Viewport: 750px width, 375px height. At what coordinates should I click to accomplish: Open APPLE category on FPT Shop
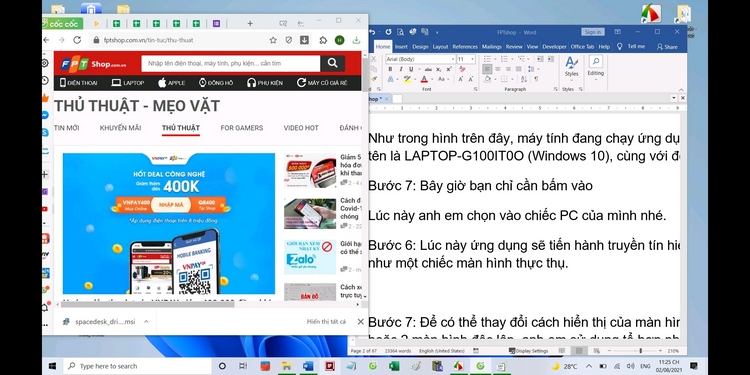point(171,83)
